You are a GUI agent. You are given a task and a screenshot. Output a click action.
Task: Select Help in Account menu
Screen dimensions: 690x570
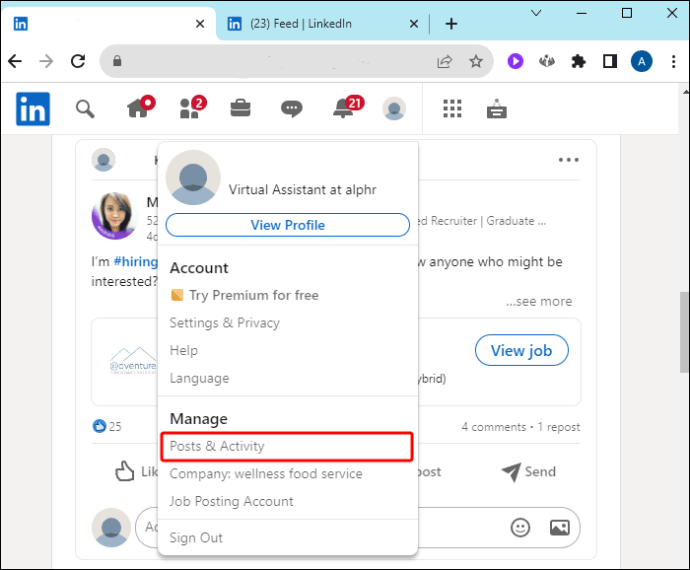[184, 350]
